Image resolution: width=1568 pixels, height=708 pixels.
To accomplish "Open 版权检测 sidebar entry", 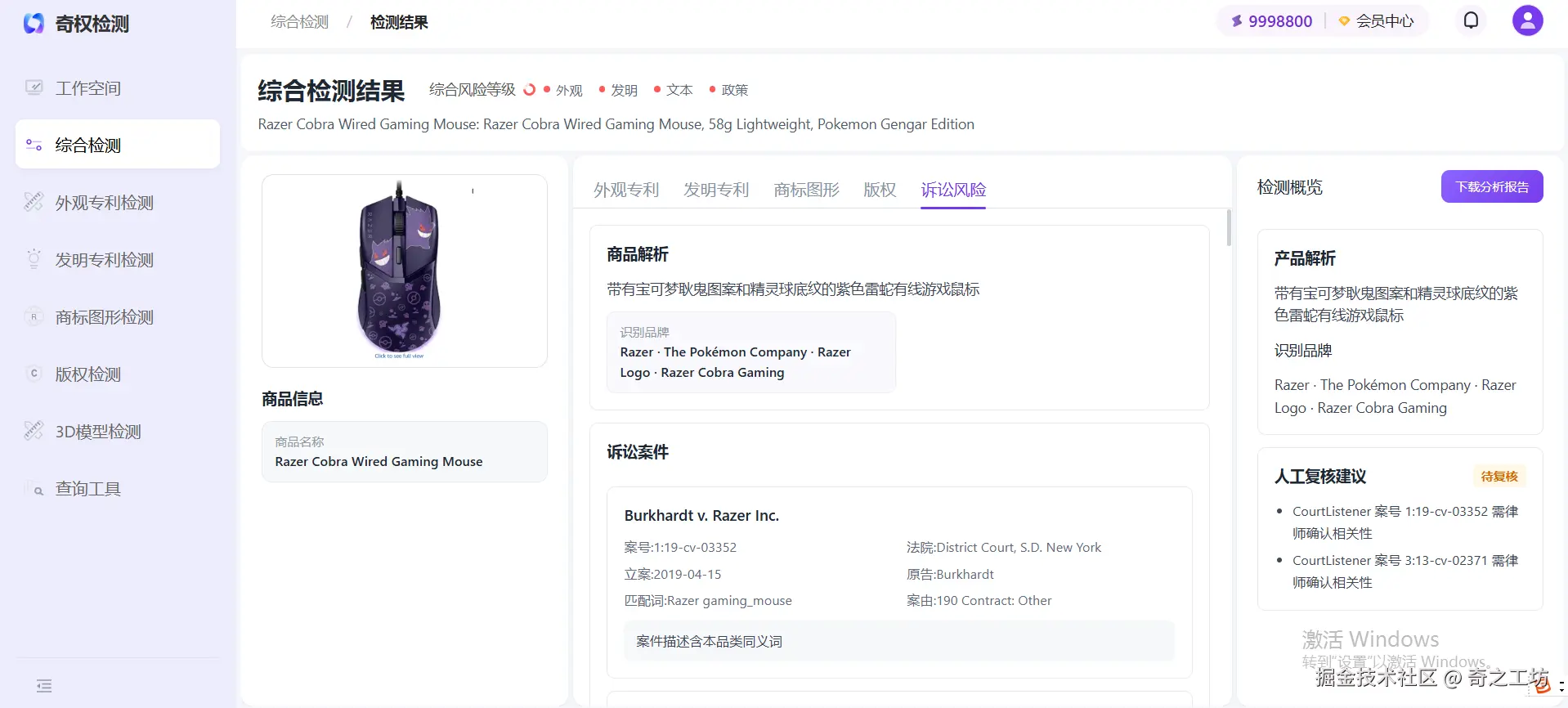I will point(118,374).
